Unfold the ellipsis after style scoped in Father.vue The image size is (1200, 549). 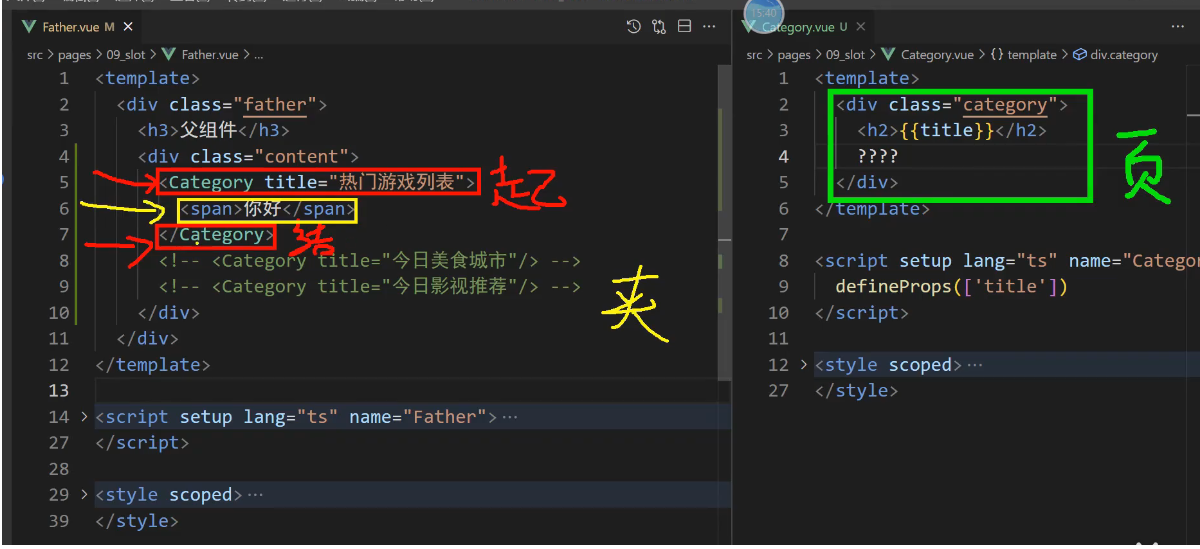255,495
